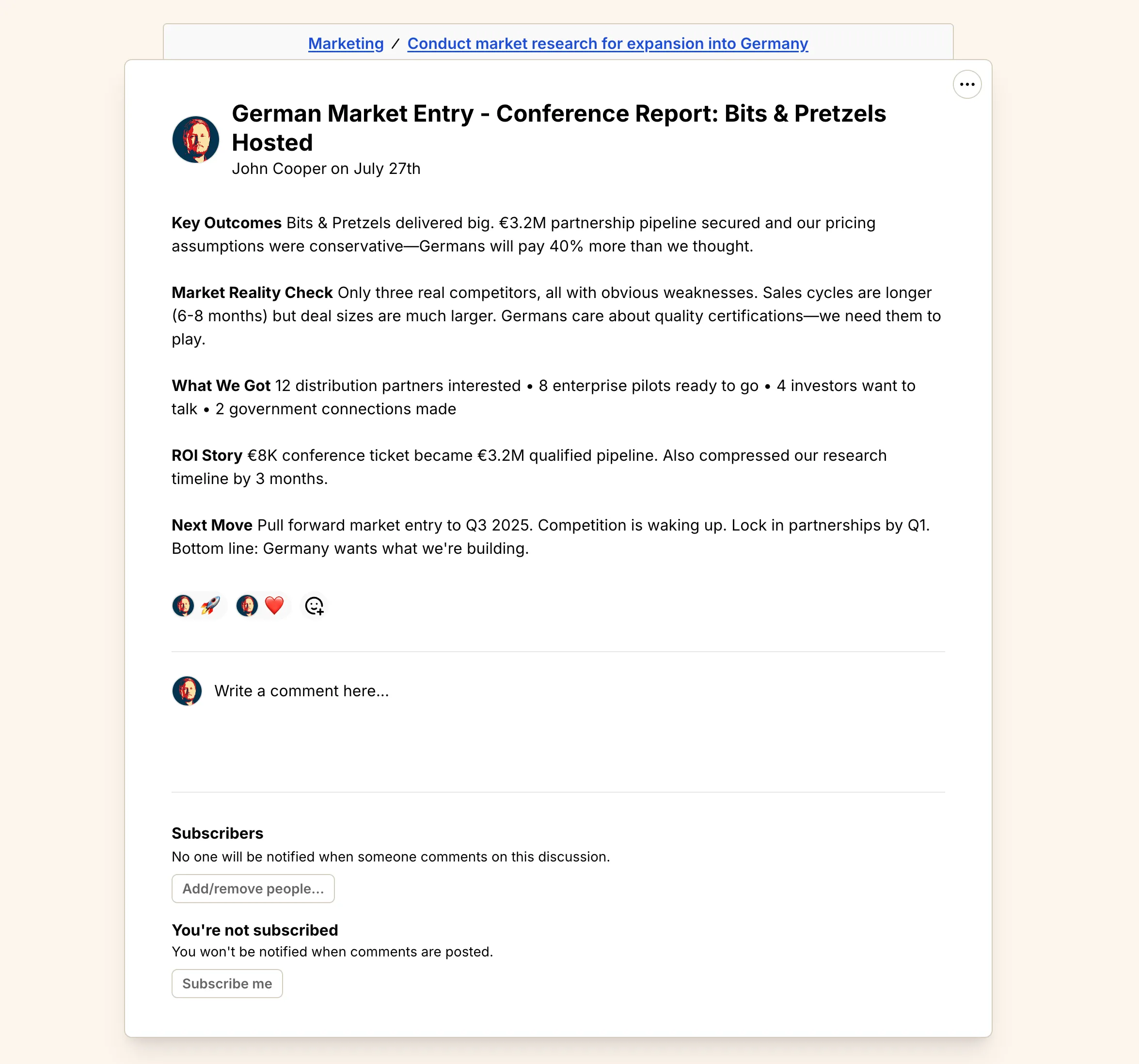Click the 'Subscribers' section heading
Image resolution: width=1139 pixels, height=1064 pixels.
(x=217, y=833)
